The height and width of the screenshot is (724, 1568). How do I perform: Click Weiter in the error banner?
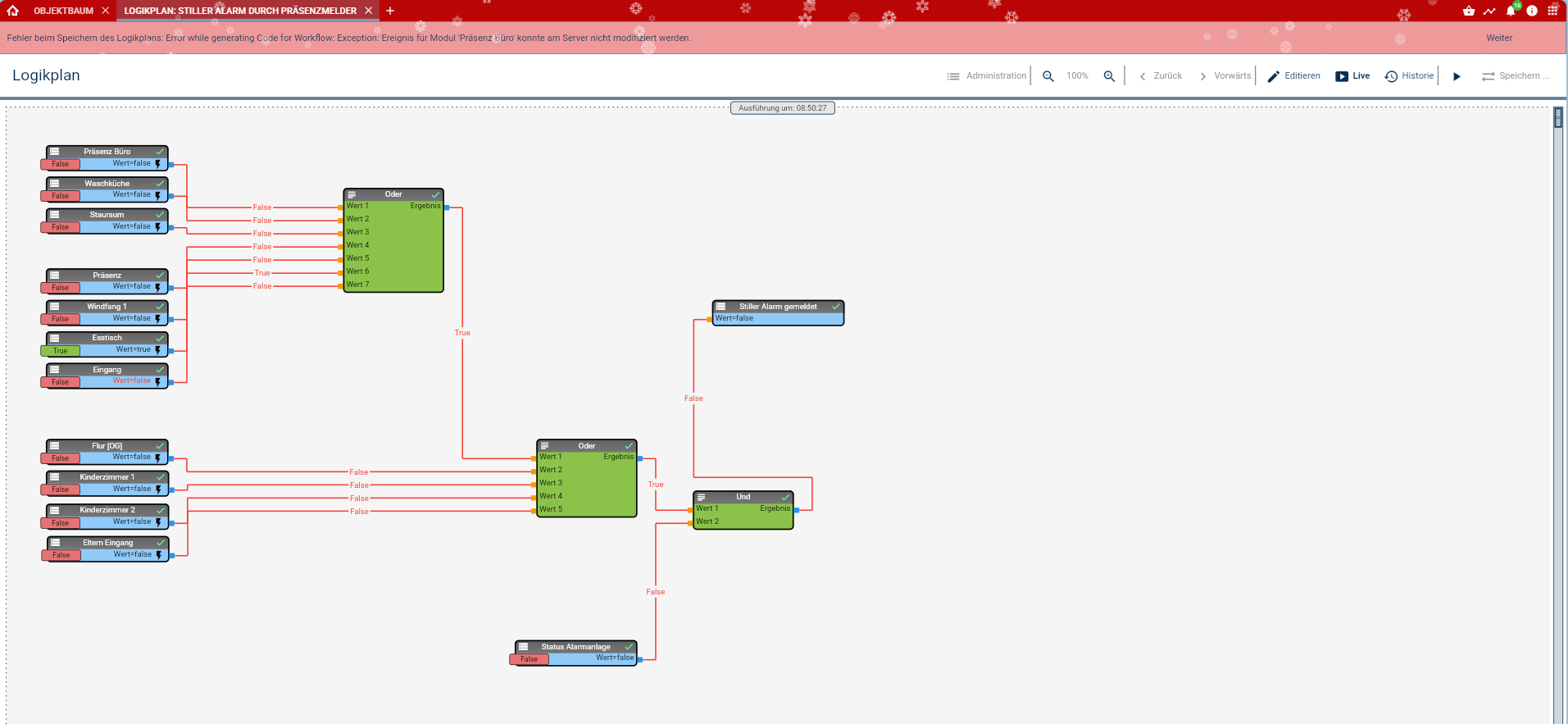coord(1499,38)
